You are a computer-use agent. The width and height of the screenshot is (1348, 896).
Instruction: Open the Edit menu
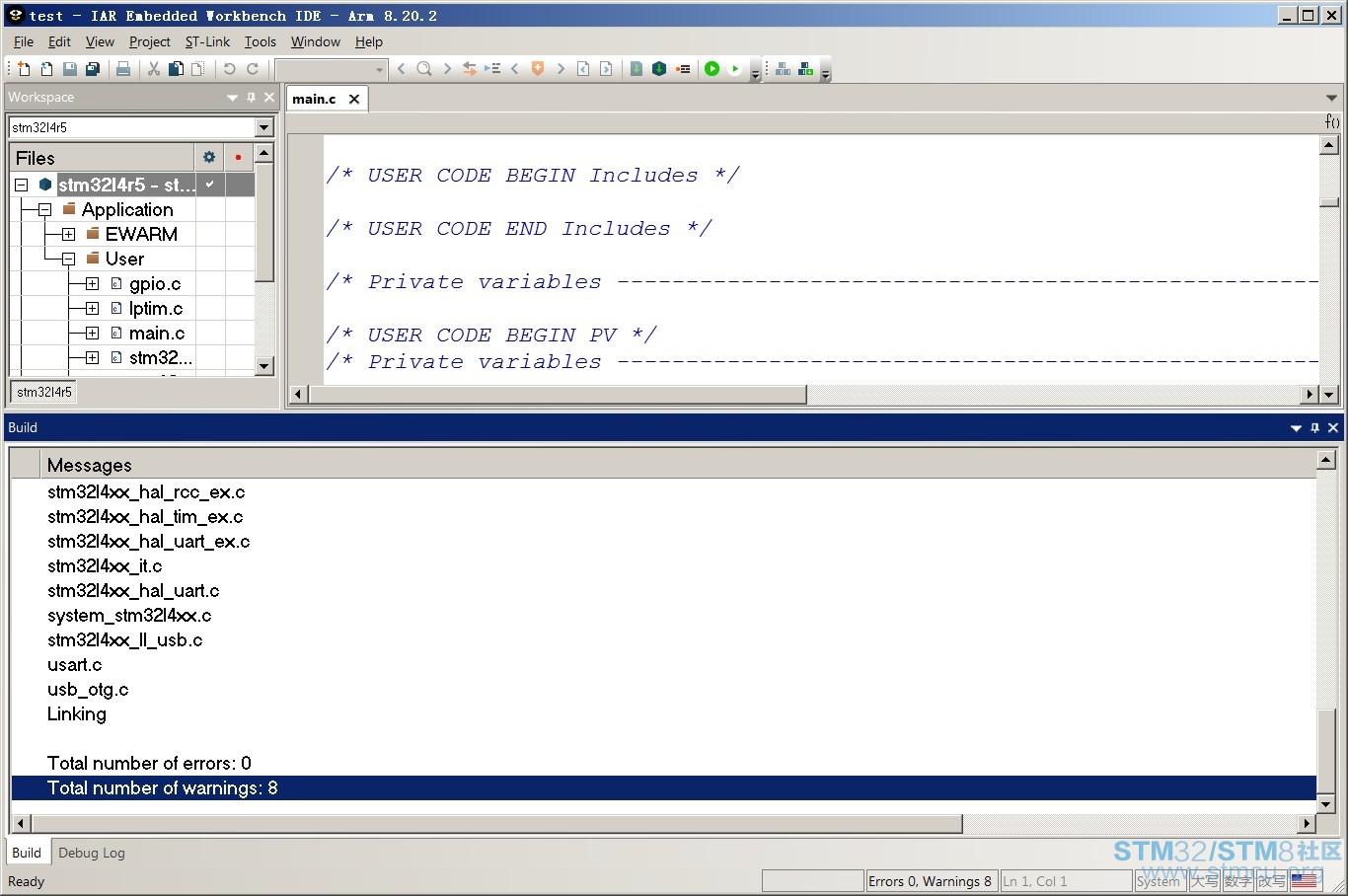pos(59,41)
